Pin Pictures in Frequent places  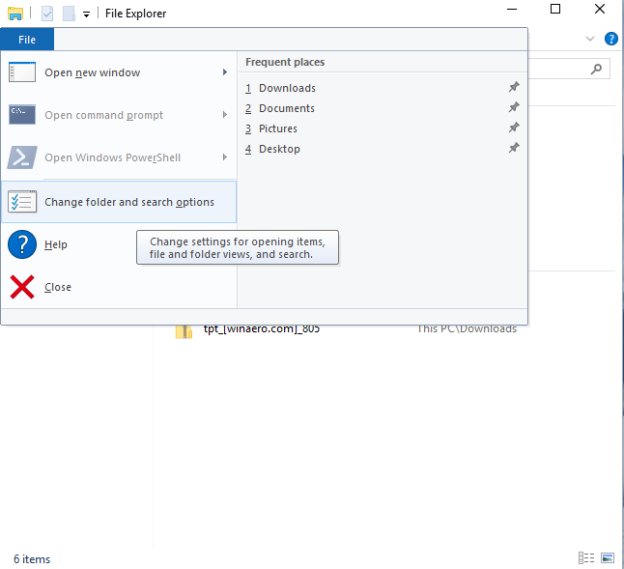click(514, 128)
